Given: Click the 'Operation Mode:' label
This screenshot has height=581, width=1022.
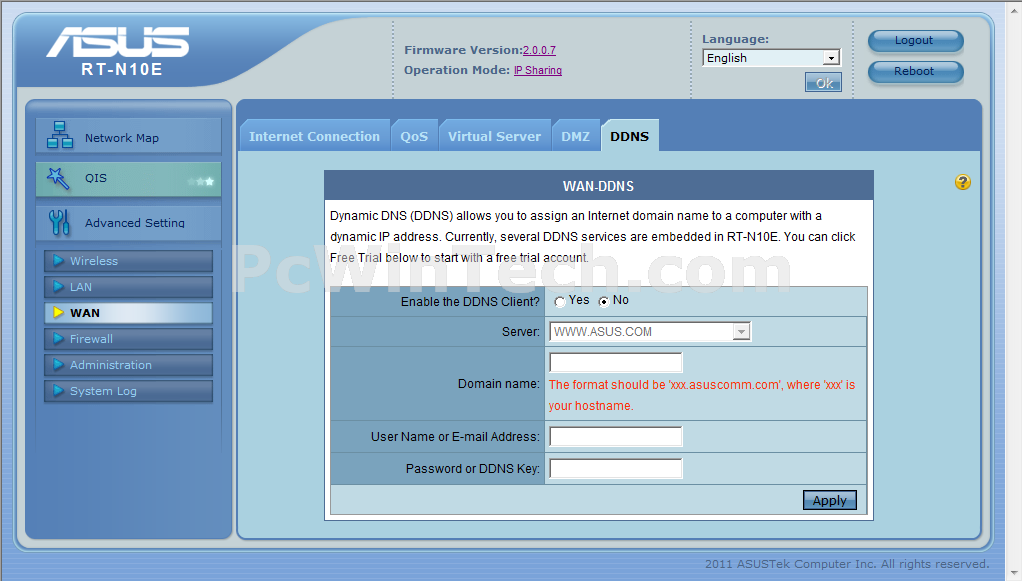Looking at the screenshot, I should point(457,70).
